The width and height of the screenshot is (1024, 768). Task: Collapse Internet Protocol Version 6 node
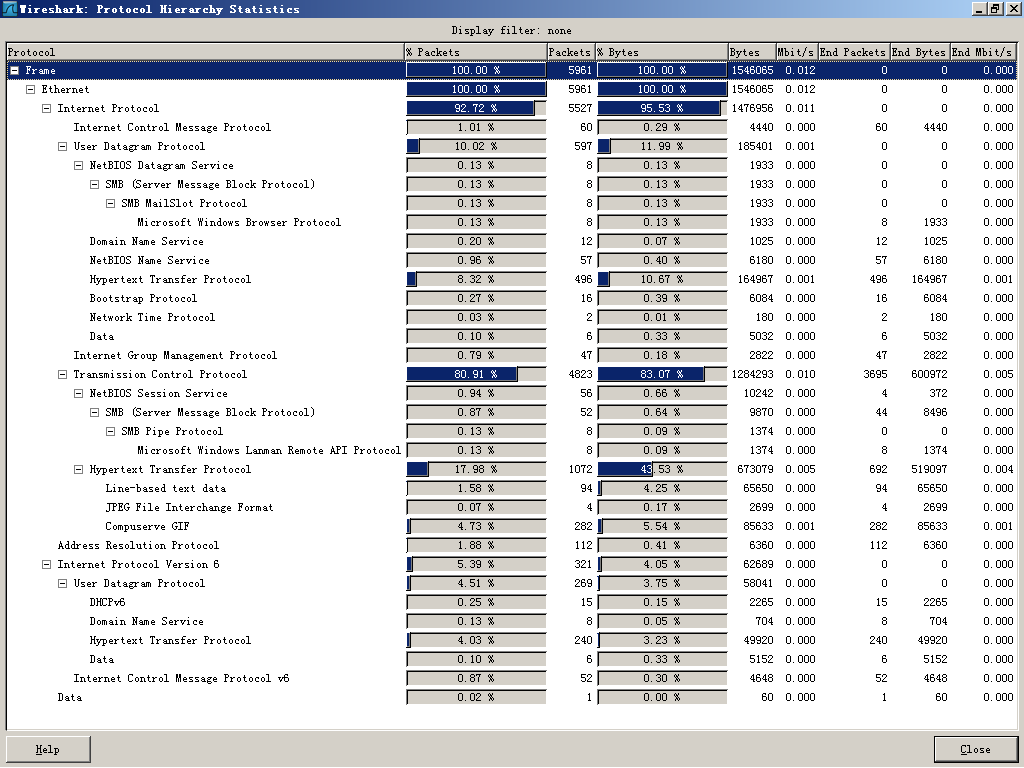tap(46, 564)
